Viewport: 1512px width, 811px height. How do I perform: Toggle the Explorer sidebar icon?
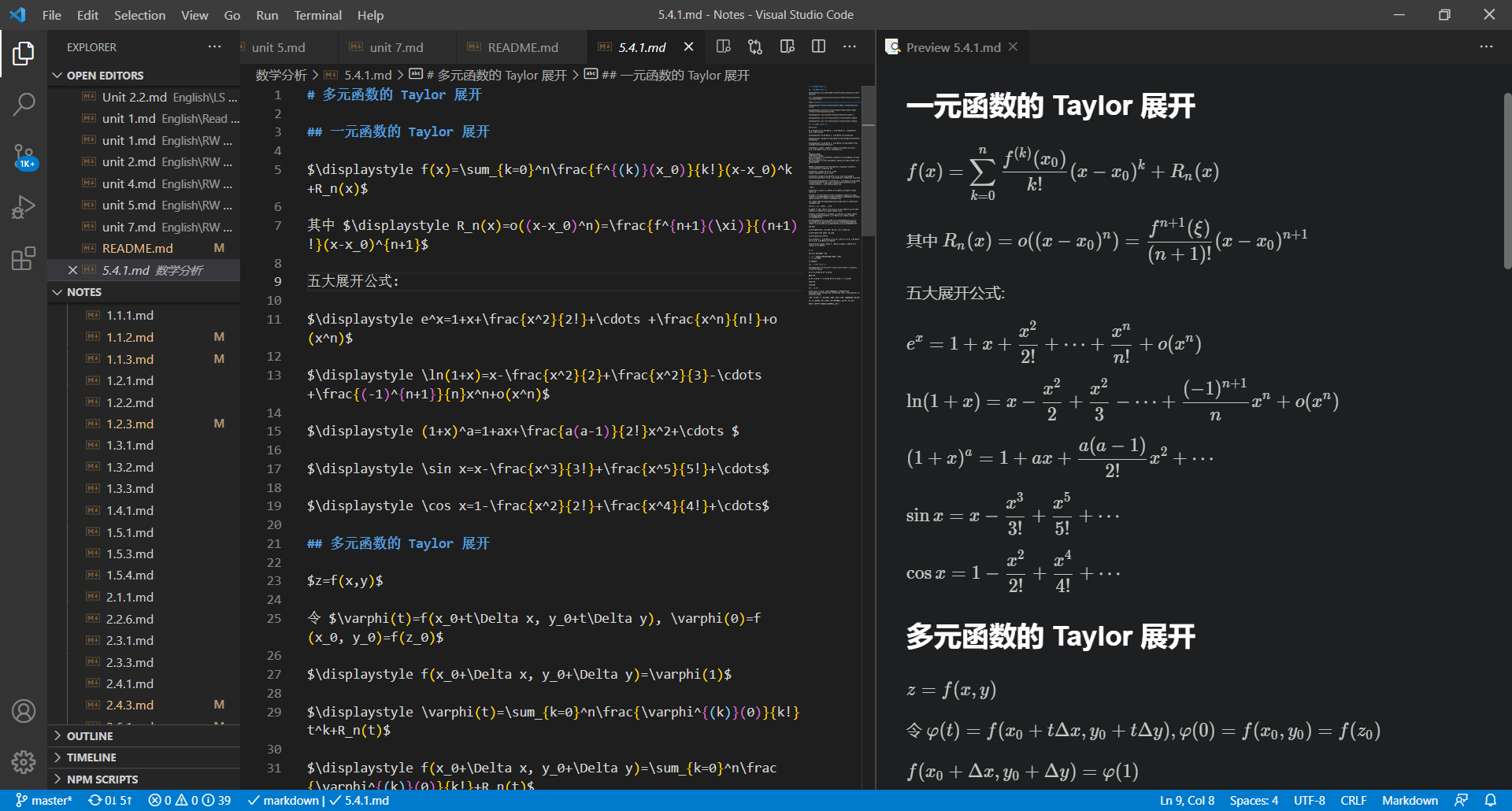[24, 53]
